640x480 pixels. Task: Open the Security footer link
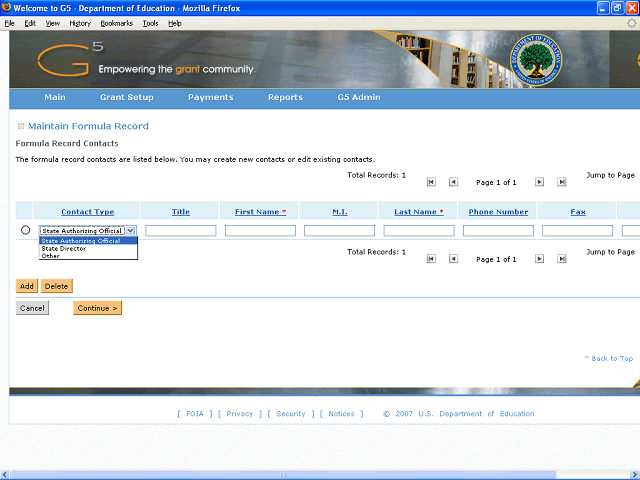291,414
